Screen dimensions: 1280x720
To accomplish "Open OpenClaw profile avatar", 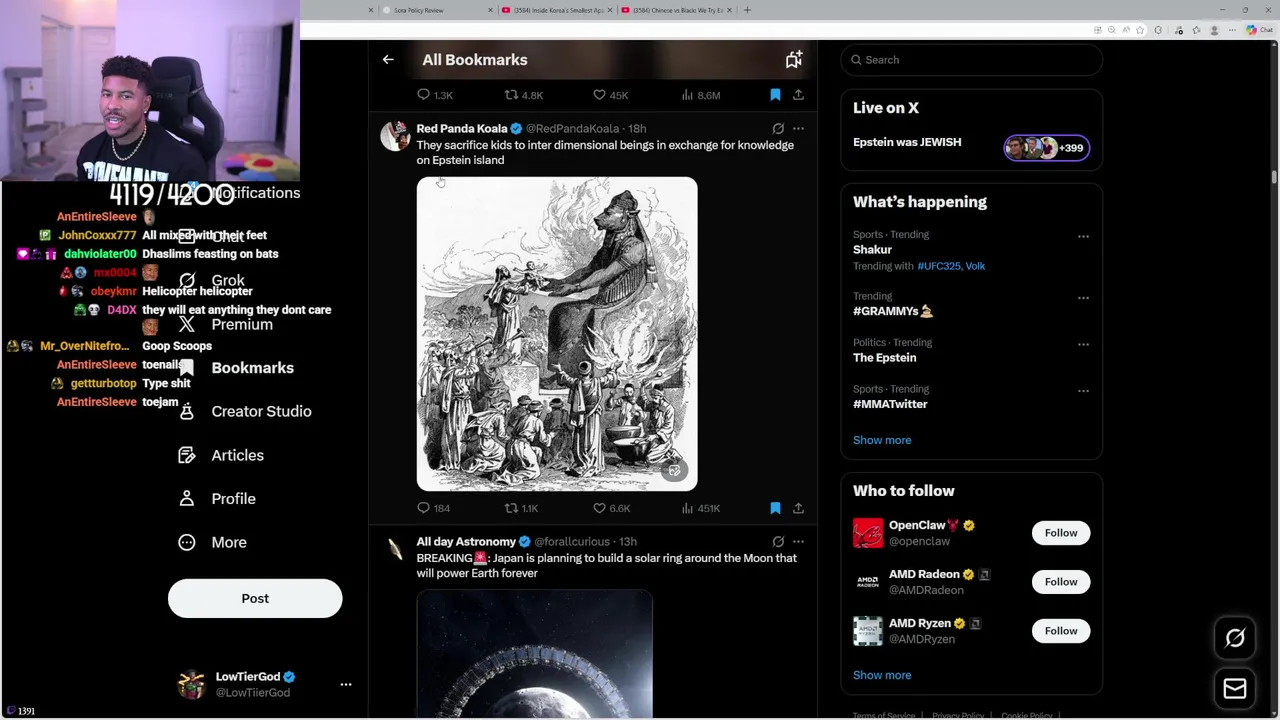I will click(x=868, y=533).
